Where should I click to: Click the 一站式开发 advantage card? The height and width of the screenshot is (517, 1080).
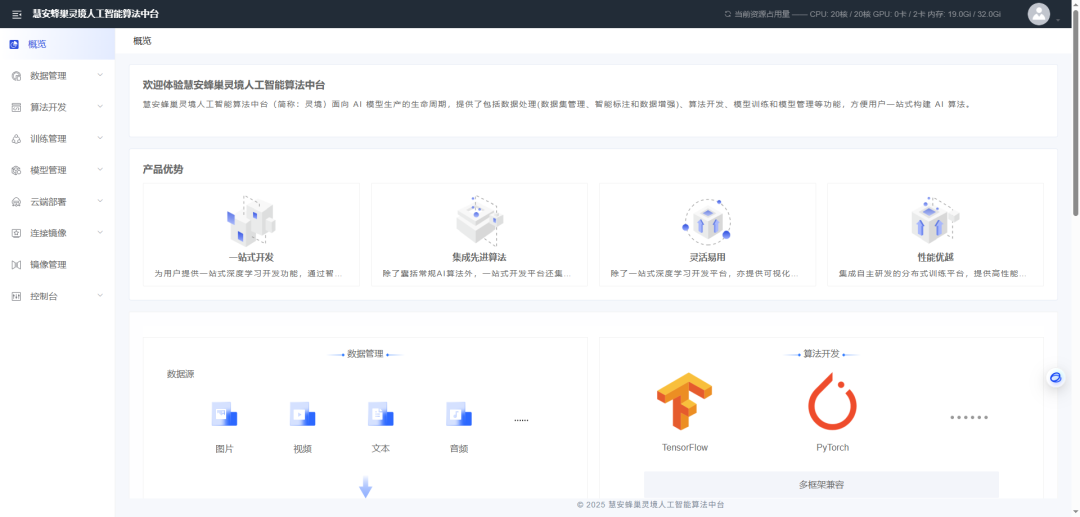point(251,235)
